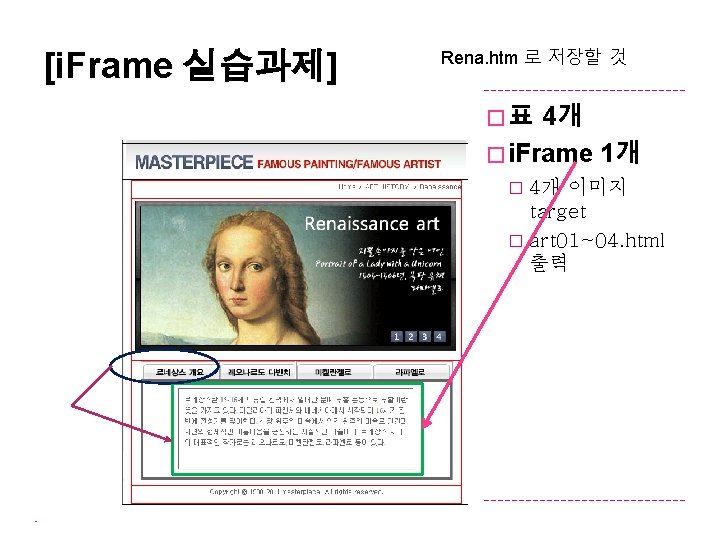
Task: Click the iFrame 실습과제 slide title
Action: click(191, 65)
